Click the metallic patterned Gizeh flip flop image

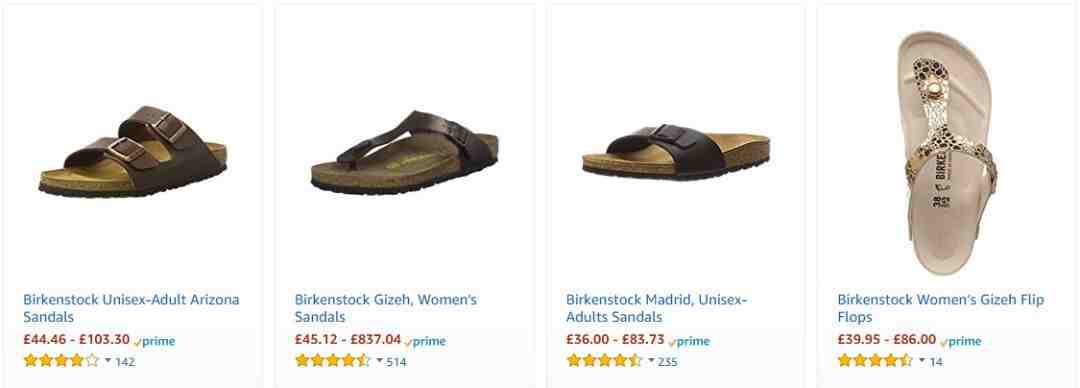point(948,153)
